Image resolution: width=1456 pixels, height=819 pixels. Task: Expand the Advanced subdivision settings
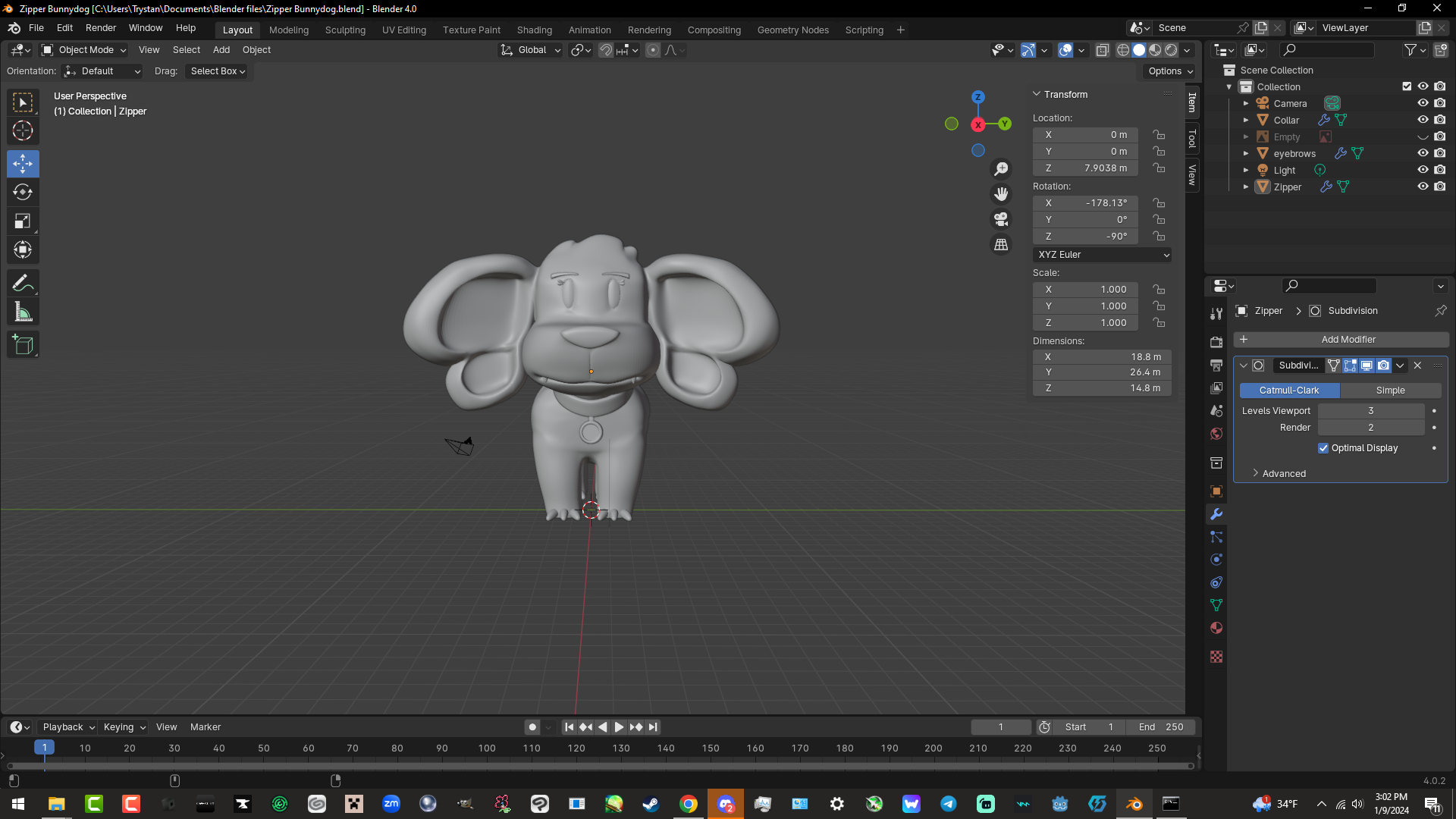point(1283,473)
